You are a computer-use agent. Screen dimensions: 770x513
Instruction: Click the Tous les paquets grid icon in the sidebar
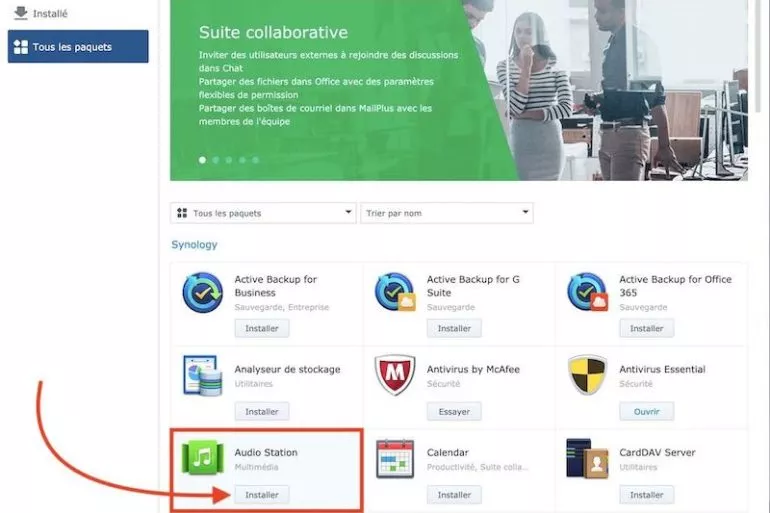point(21,47)
